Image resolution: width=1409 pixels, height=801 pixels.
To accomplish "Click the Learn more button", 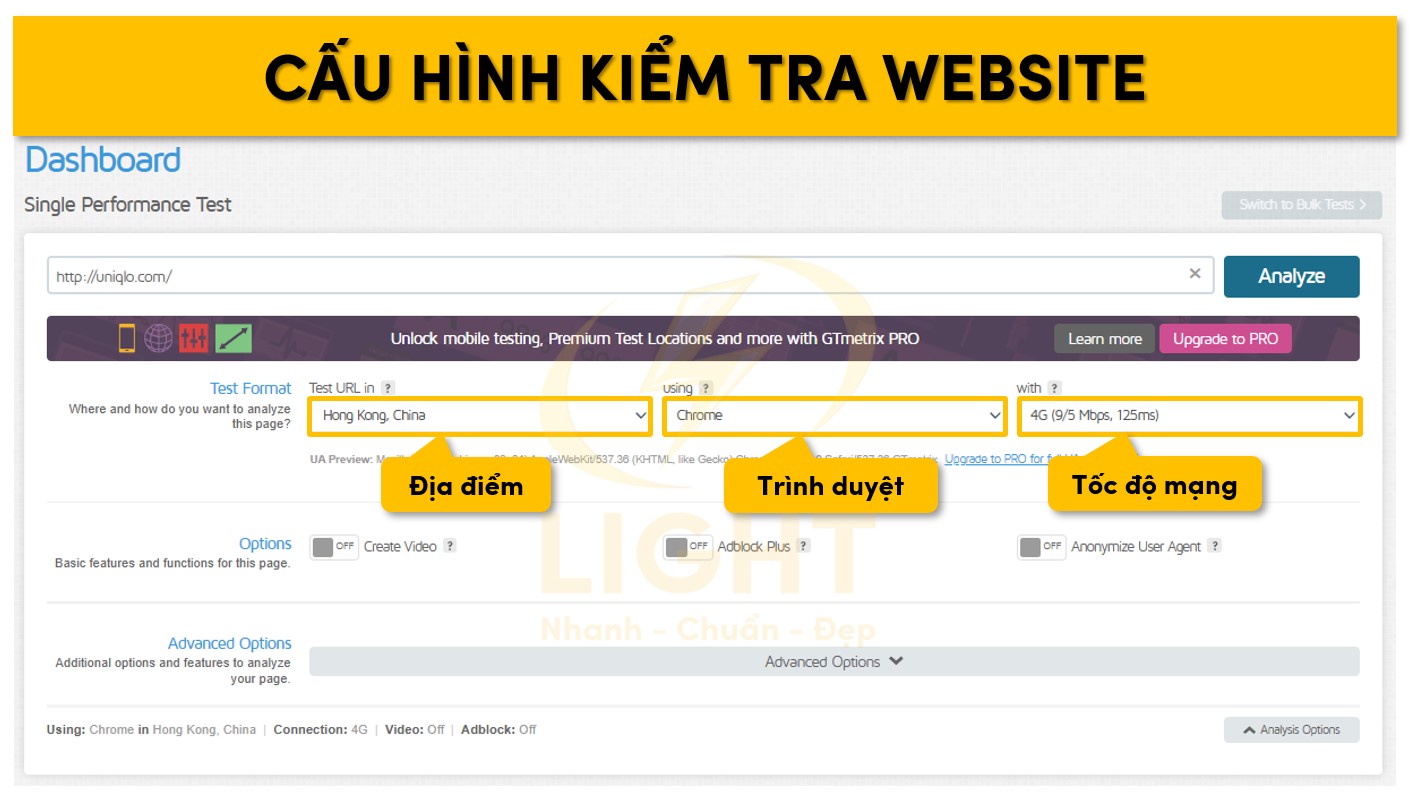I will pos(1104,339).
